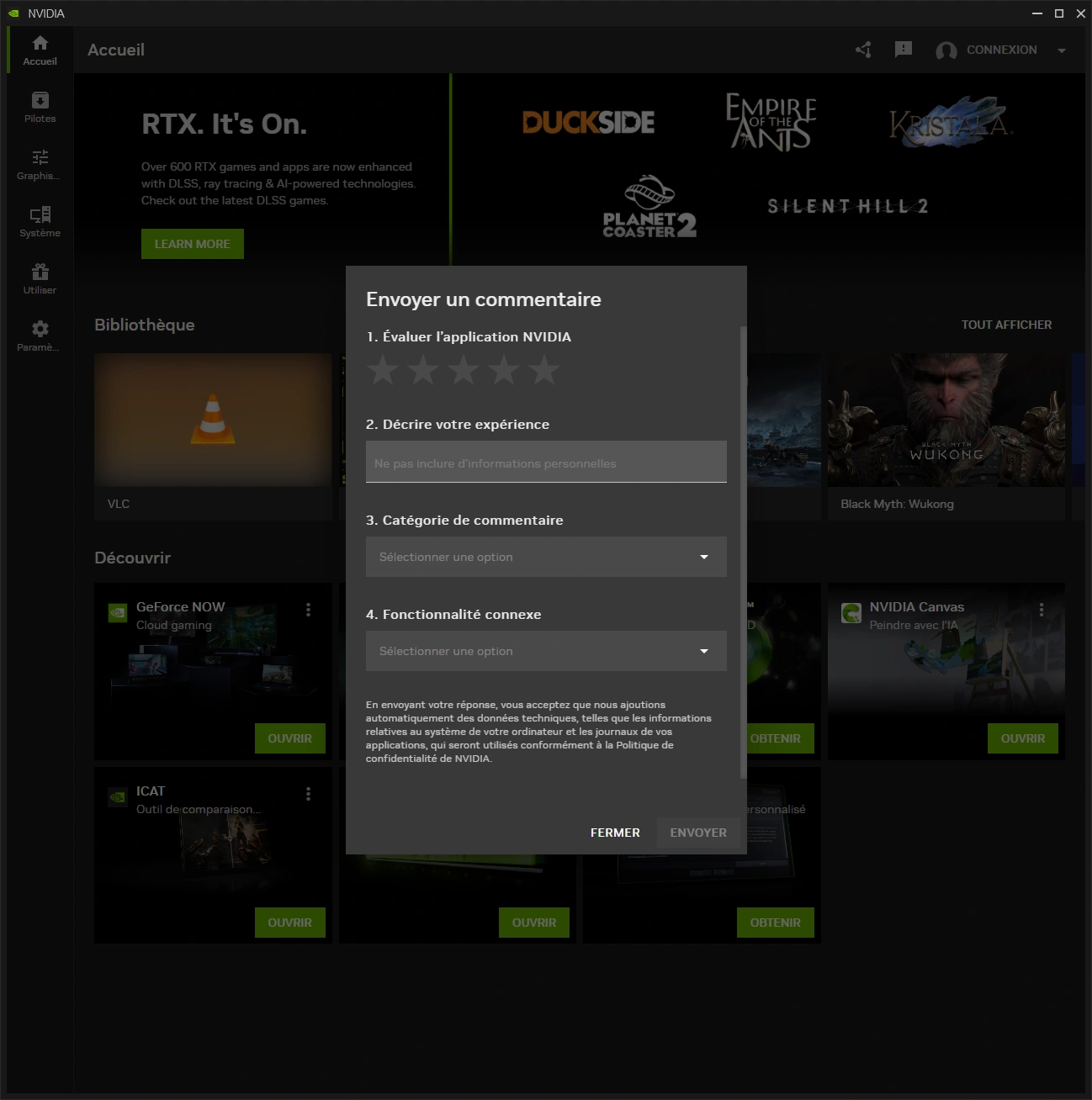Screen dimensions: 1092x1100
Task: Click OUVRIR on NVIDIA Canvas card
Action: [x=1023, y=738]
